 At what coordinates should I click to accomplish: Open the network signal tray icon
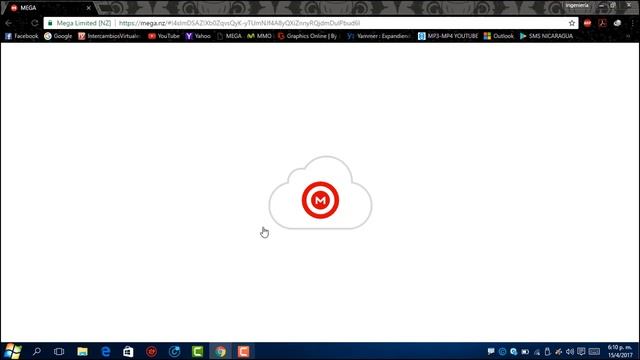click(x=537, y=352)
